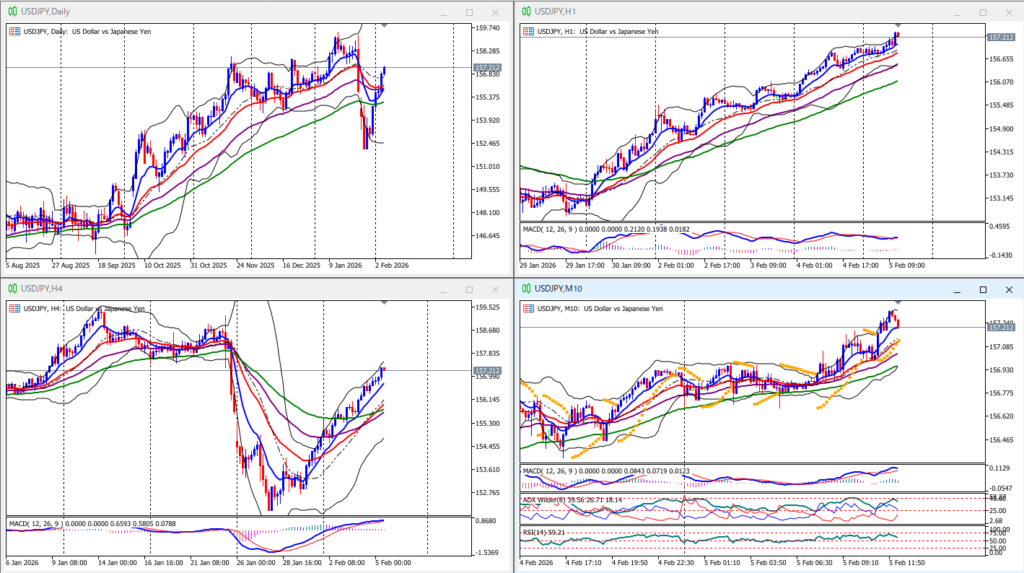Viewport: 1024px width, 573px height.
Task: Click the candlestick icon in USDJPY,H4 title bar
Action: [x=12, y=289]
